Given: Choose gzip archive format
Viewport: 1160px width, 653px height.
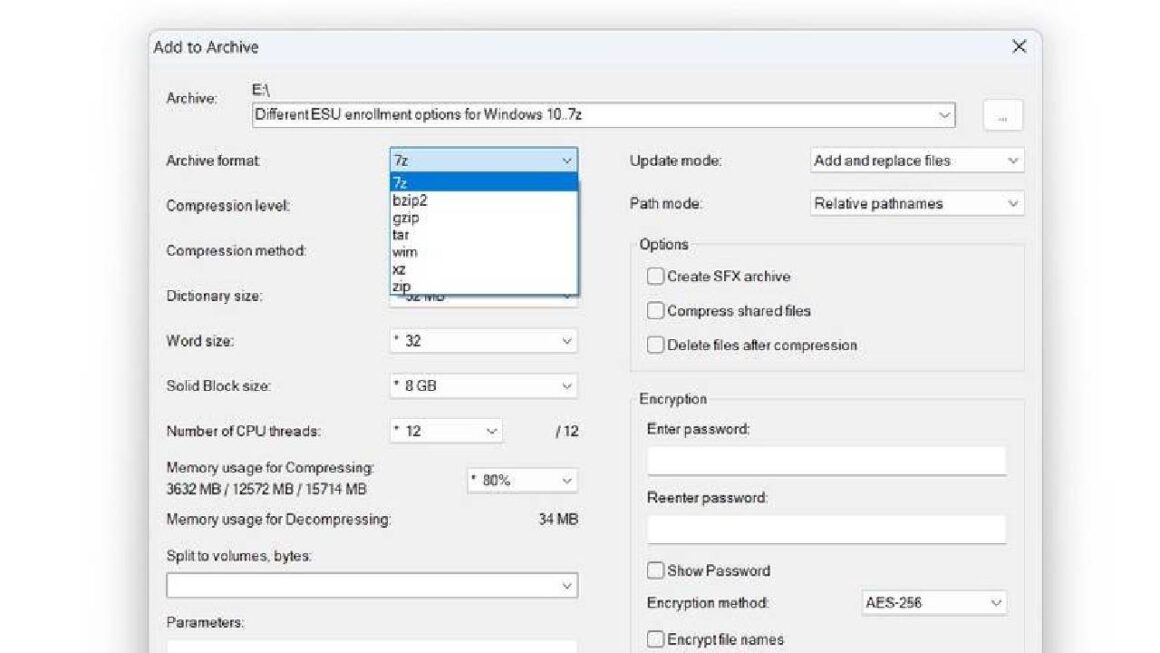Looking at the screenshot, I should (484, 217).
